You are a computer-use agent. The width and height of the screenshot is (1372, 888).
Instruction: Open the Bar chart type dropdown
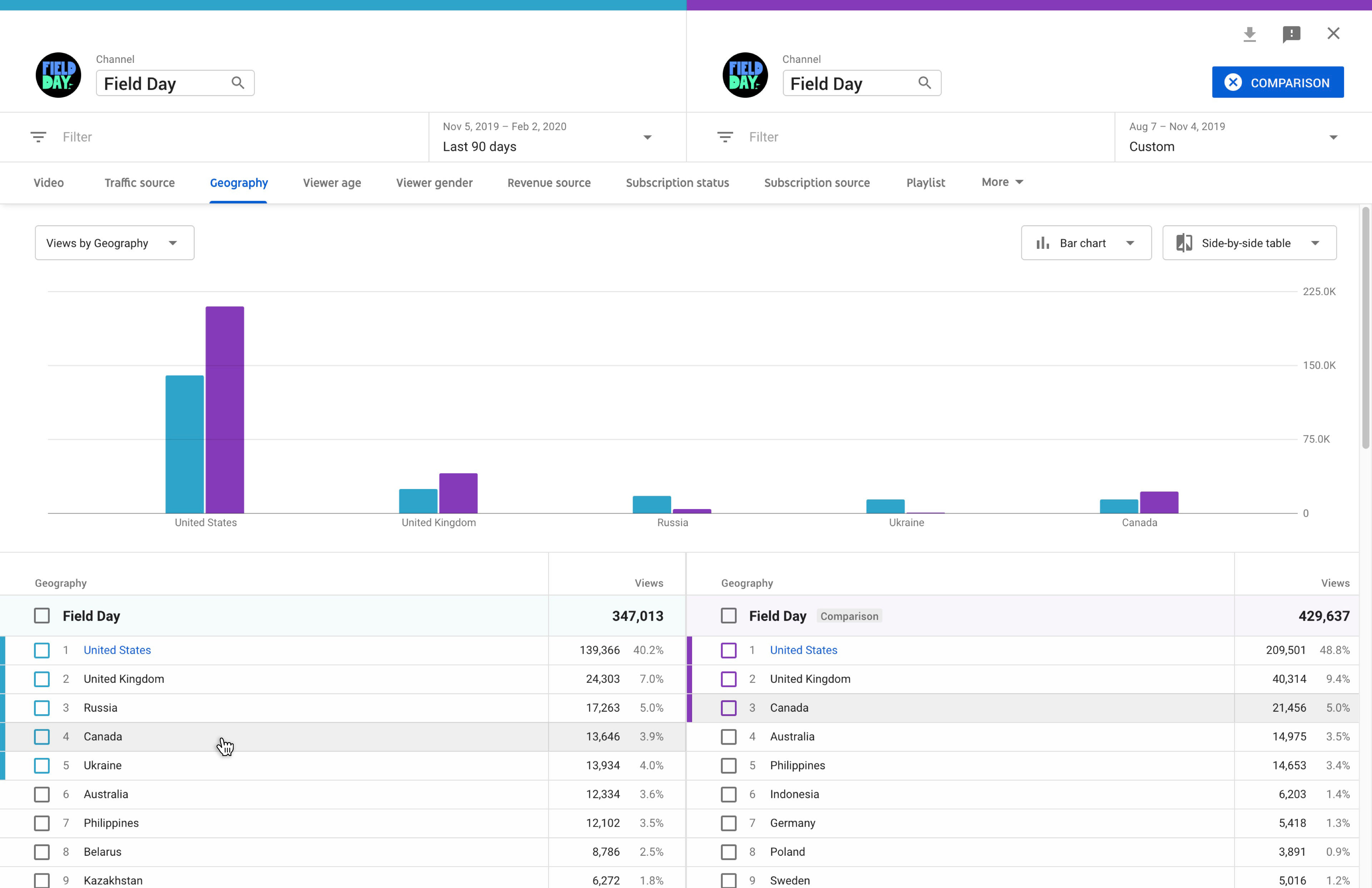(x=1086, y=243)
